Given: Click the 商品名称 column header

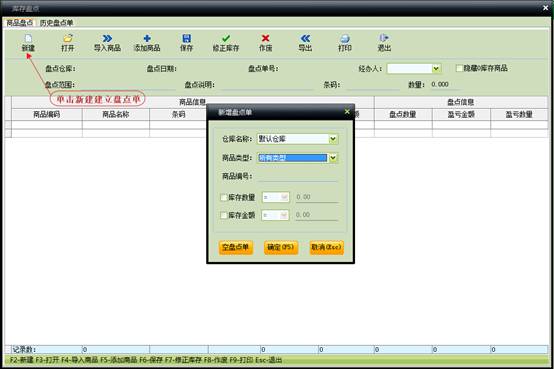Looking at the screenshot, I should (x=116, y=114).
